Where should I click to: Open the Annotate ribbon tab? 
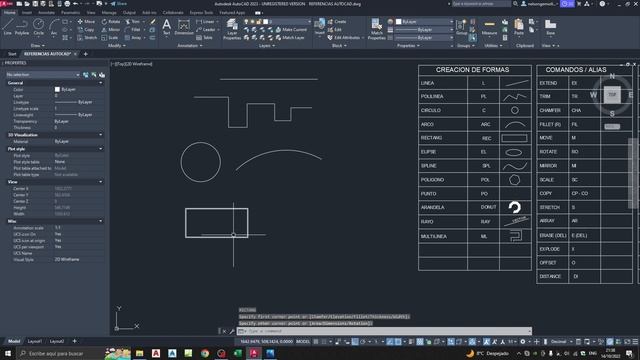coord(46,13)
